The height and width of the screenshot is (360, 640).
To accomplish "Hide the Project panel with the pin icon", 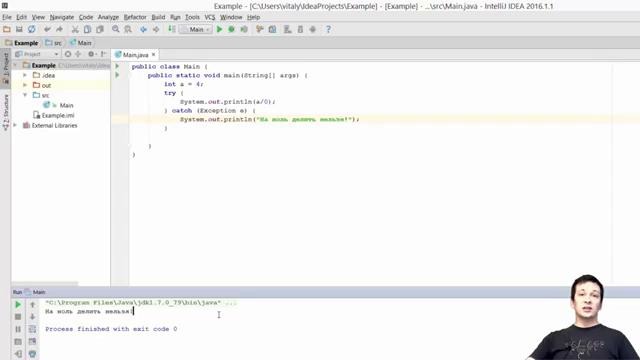I will (103, 54).
